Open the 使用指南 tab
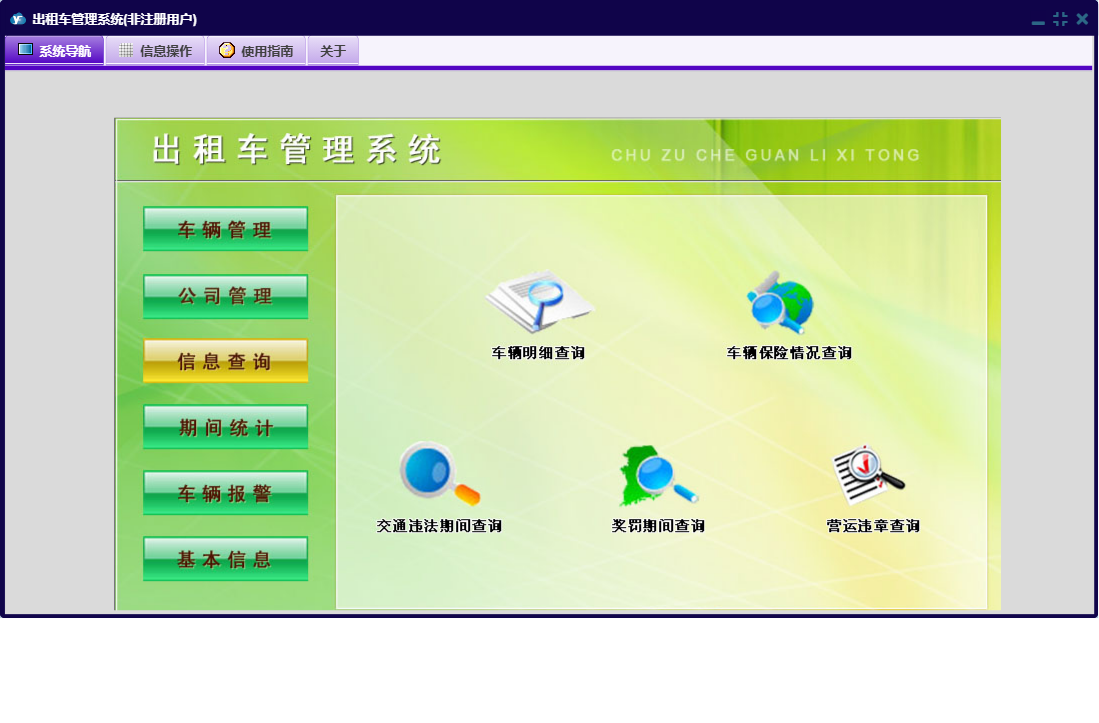The width and height of the screenshot is (1099, 723). coord(256,50)
